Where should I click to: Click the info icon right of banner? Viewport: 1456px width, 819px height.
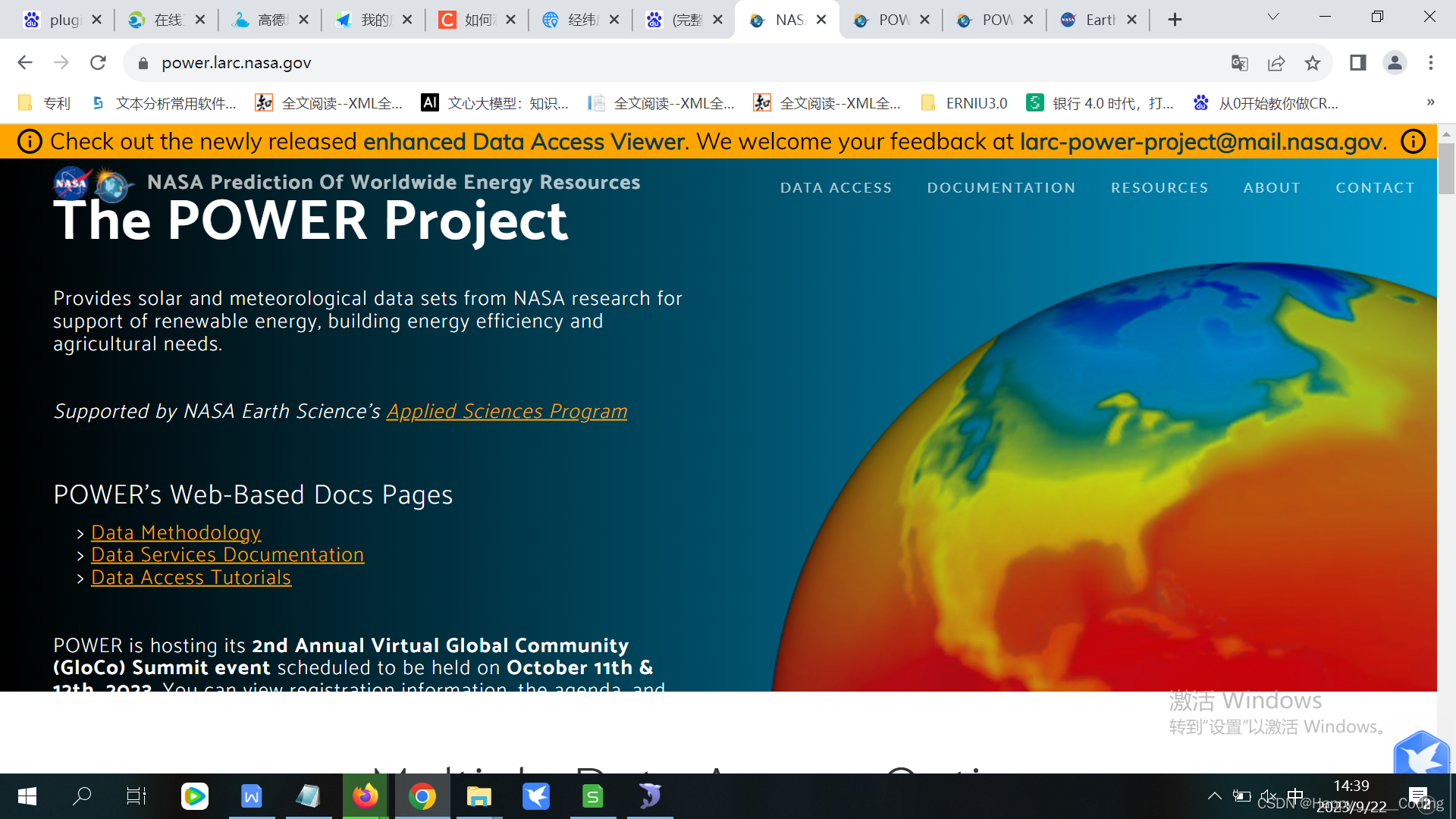[x=1413, y=142]
